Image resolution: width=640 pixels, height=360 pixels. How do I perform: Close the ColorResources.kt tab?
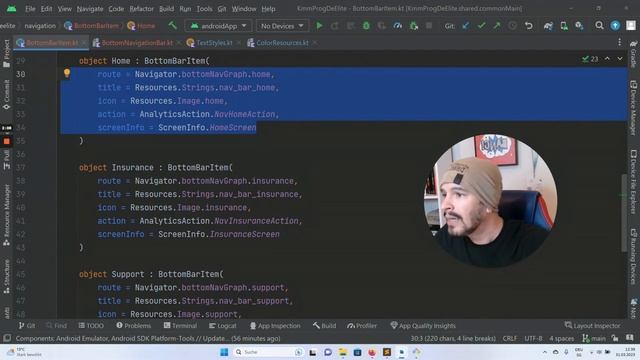coord(315,42)
